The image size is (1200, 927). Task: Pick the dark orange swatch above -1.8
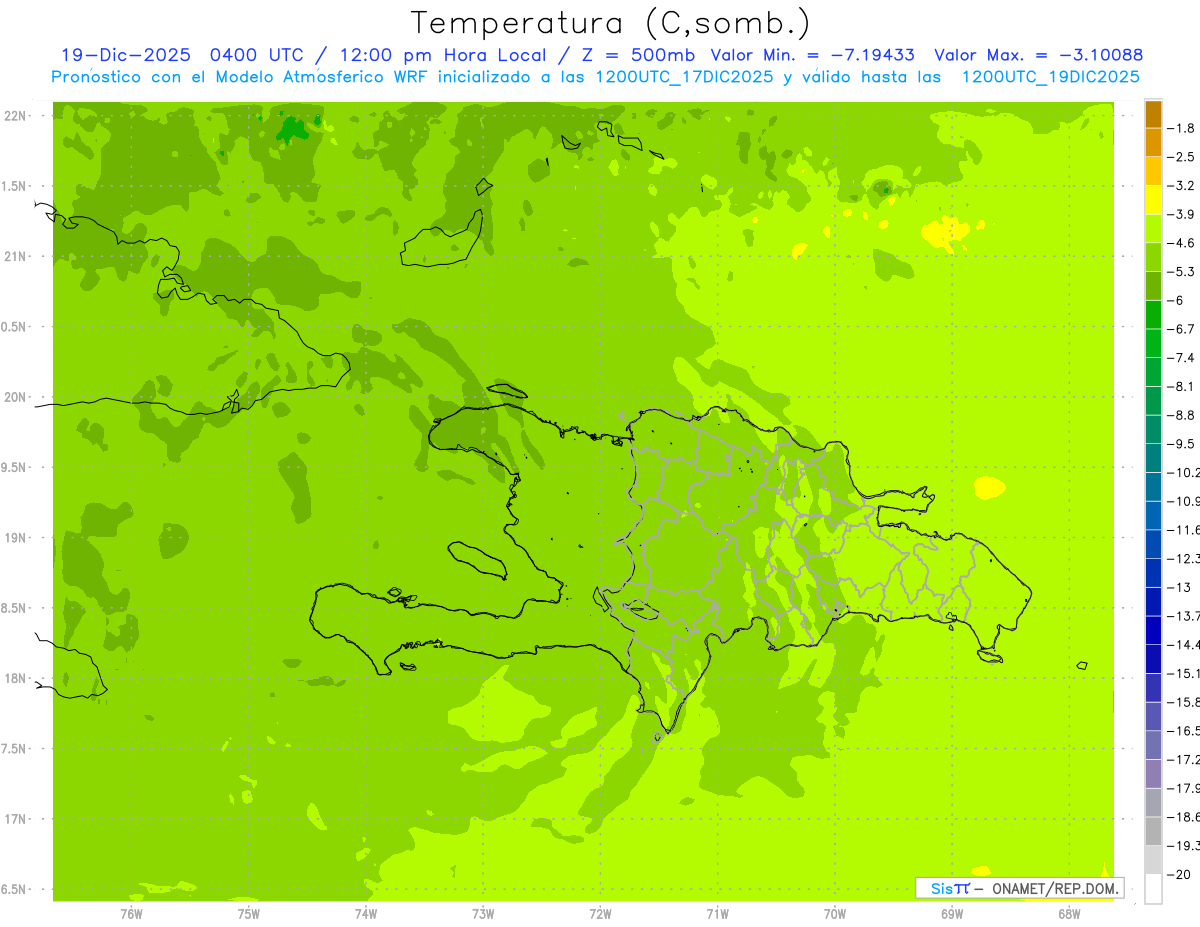[x=1153, y=114]
